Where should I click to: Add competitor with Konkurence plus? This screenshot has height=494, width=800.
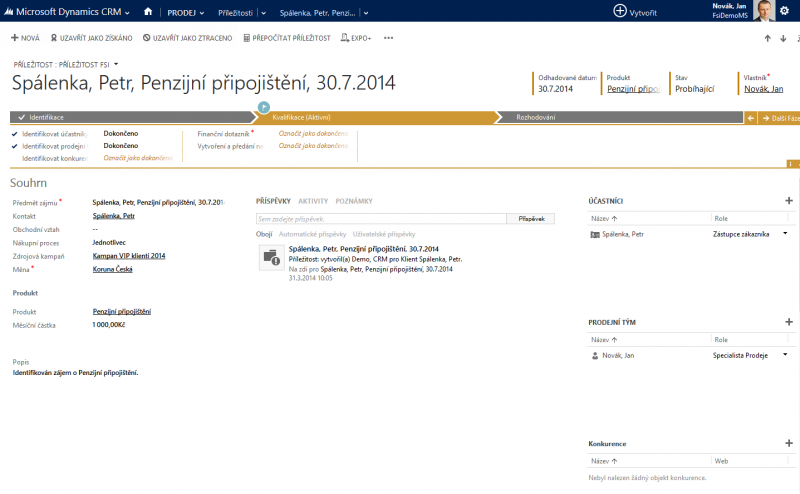coord(789,443)
